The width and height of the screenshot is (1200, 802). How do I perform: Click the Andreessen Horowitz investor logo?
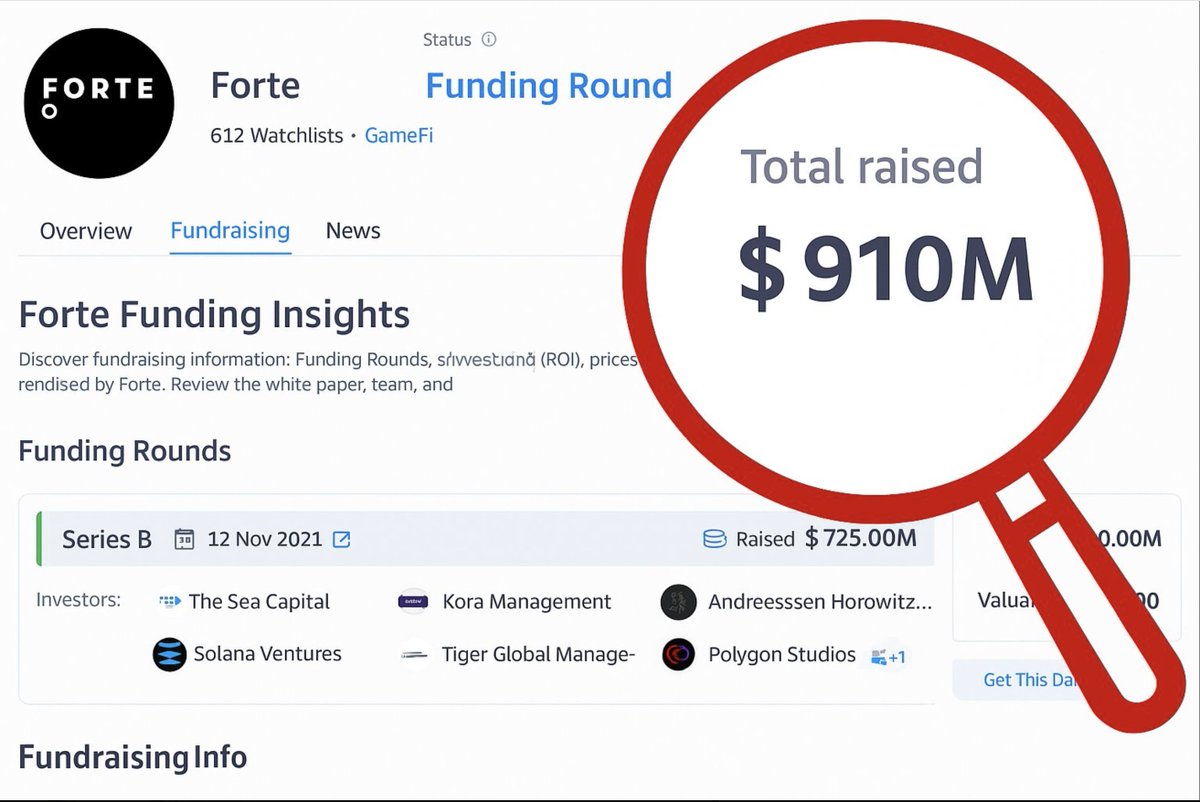click(x=678, y=602)
